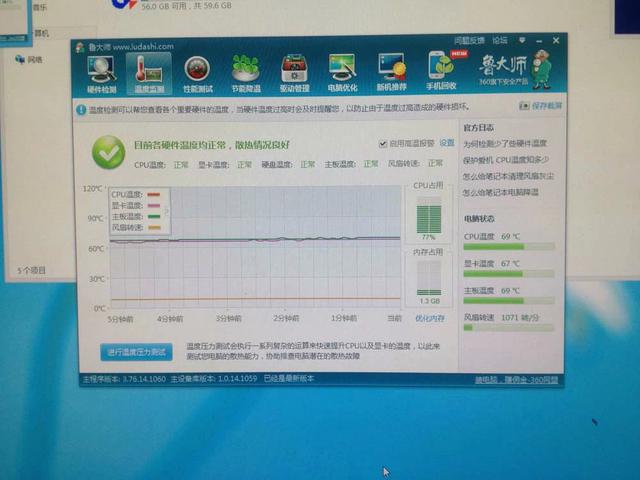Open 论坛 forum link in title bar
Viewport: 640px width, 480px height.
tap(500, 40)
